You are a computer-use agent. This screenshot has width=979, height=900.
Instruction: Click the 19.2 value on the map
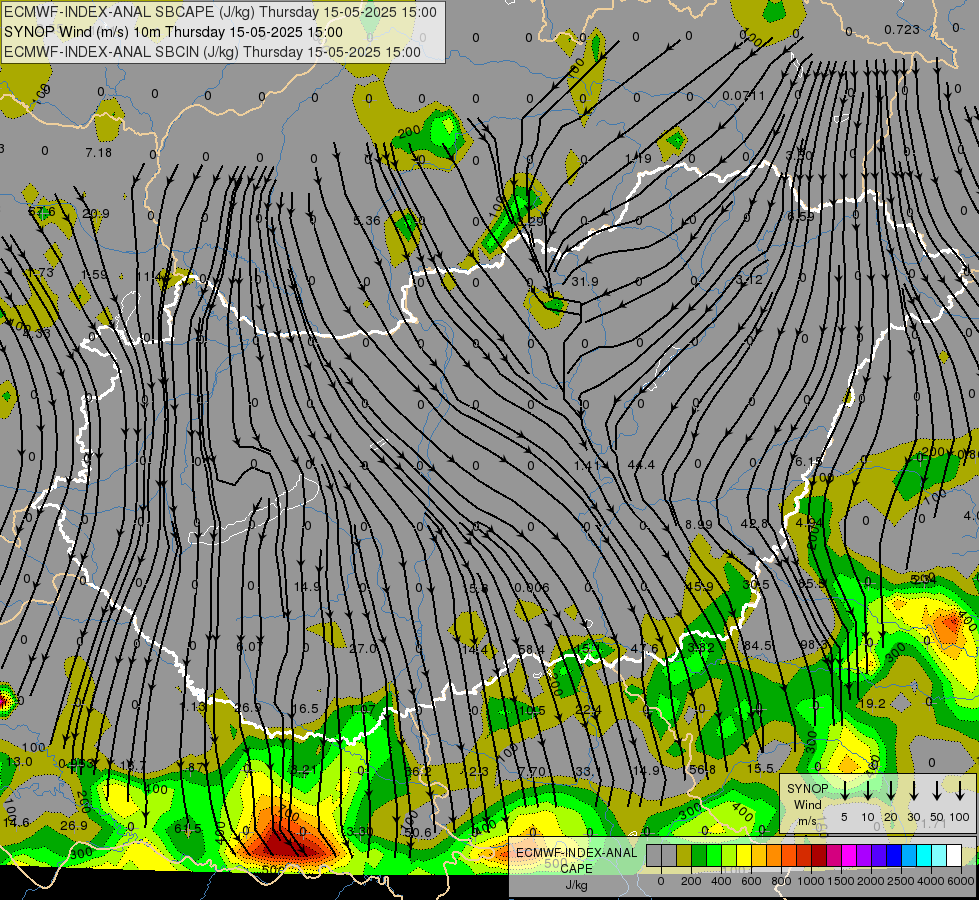tap(872, 704)
